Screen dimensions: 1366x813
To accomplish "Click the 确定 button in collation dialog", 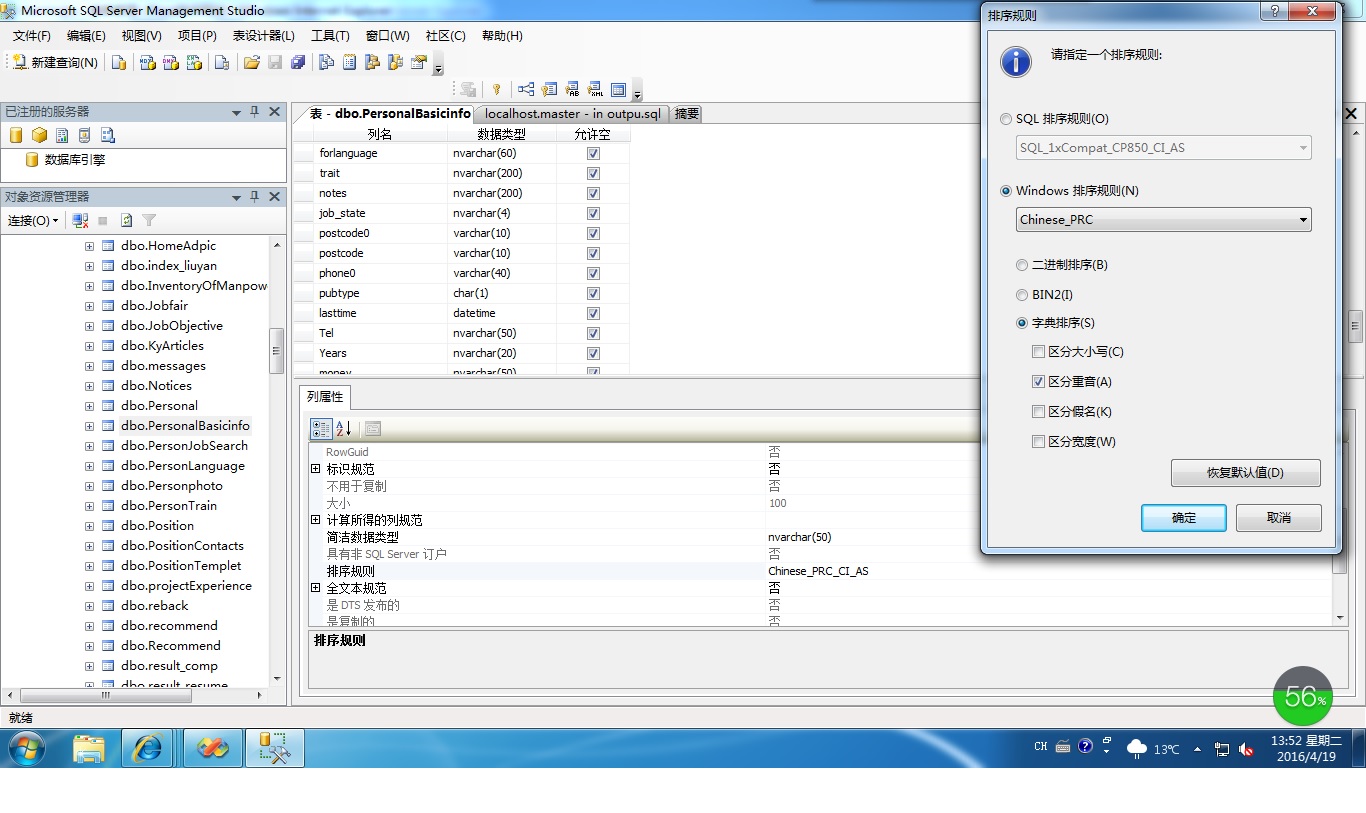I will (x=1184, y=518).
